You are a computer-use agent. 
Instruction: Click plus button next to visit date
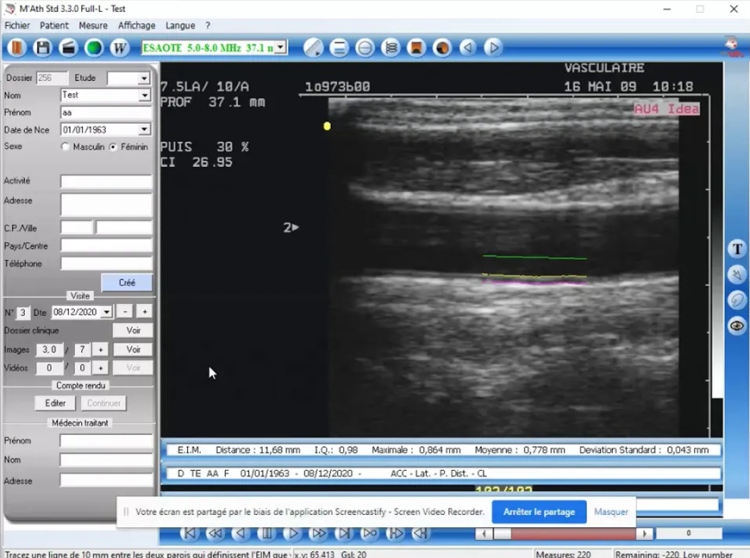[x=144, y=312]
